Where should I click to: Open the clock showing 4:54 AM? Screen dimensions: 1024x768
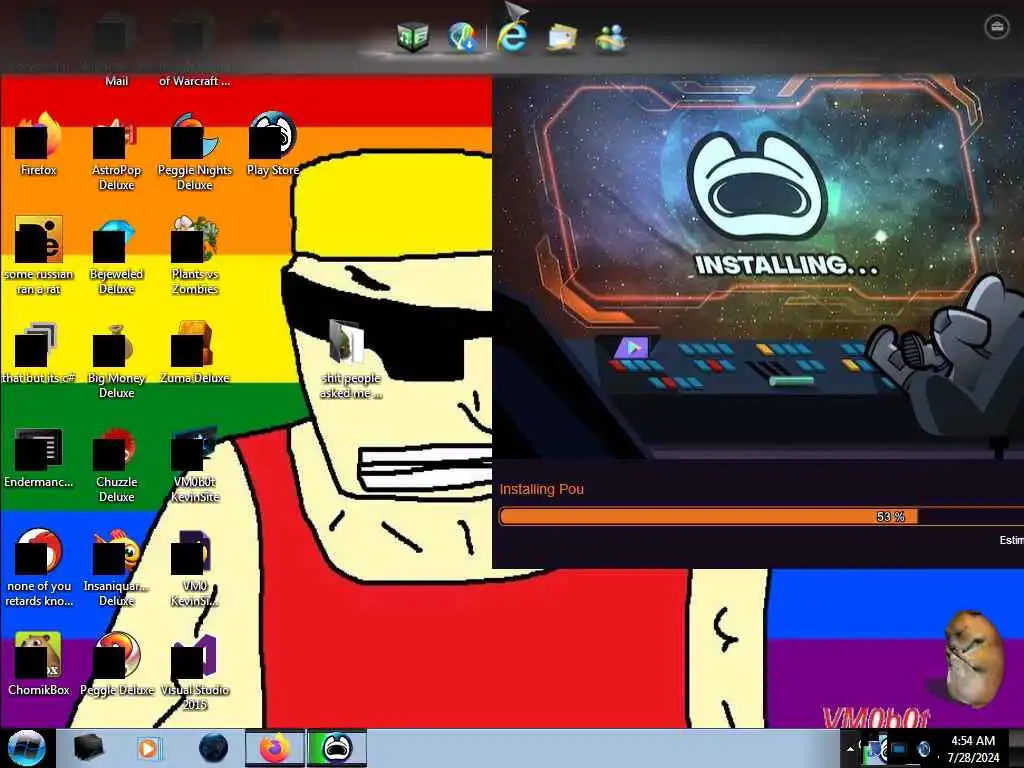[x=973, y=748]
